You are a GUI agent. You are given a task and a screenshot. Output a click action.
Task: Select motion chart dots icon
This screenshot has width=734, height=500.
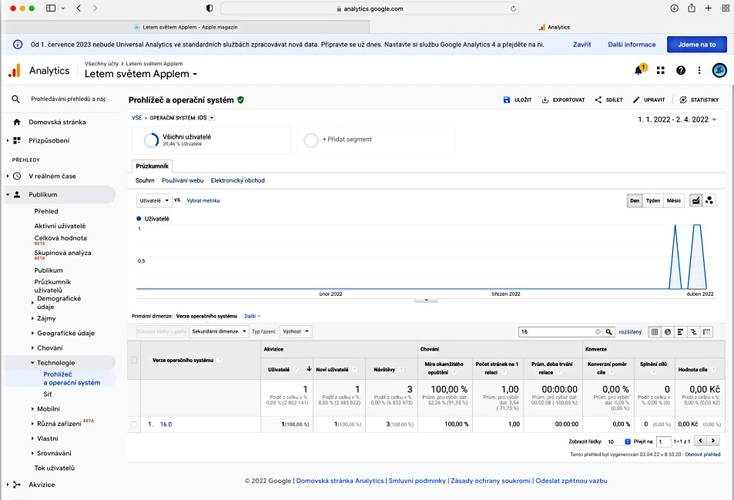(x=710, y=200)
